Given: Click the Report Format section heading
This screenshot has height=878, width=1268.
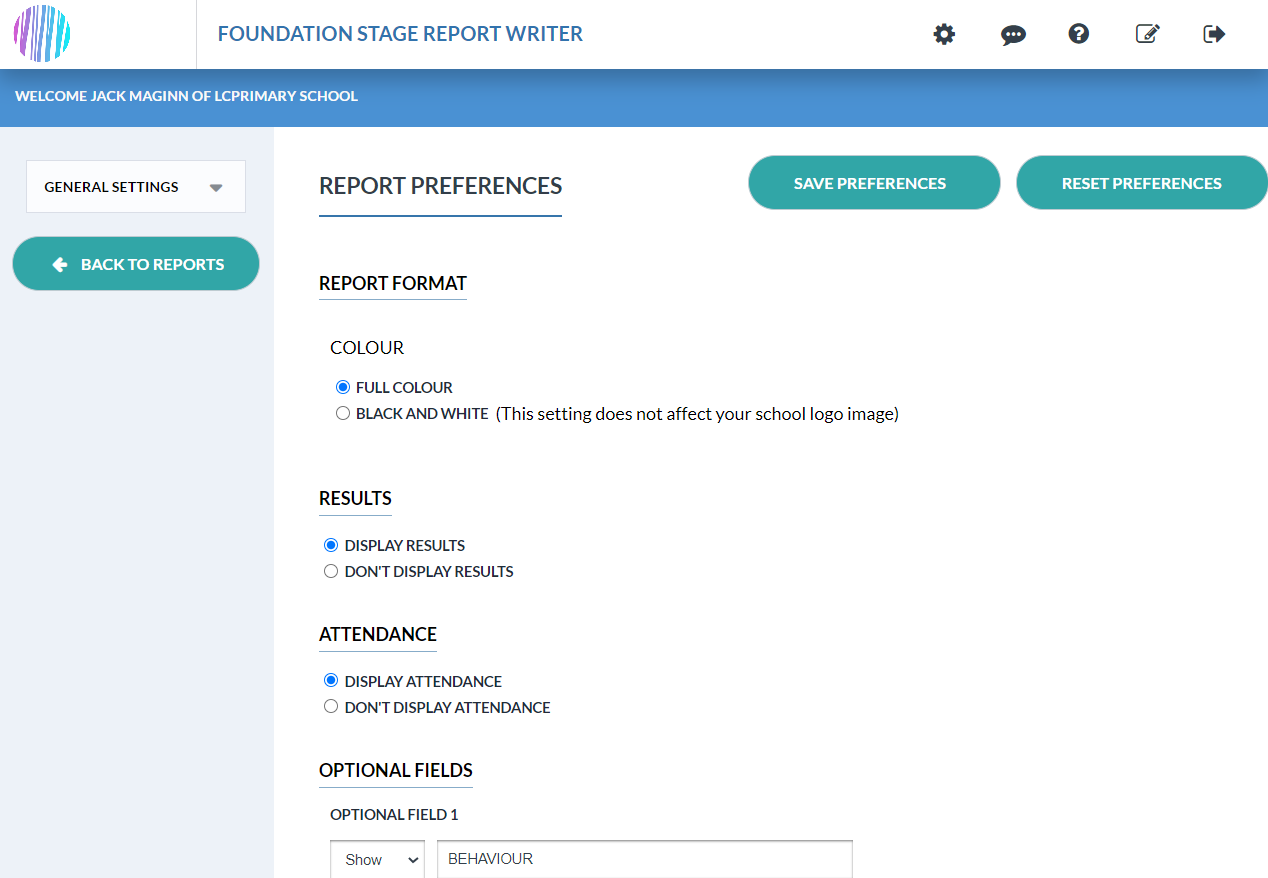Looking at the screenshot, I should coord(393,283).
